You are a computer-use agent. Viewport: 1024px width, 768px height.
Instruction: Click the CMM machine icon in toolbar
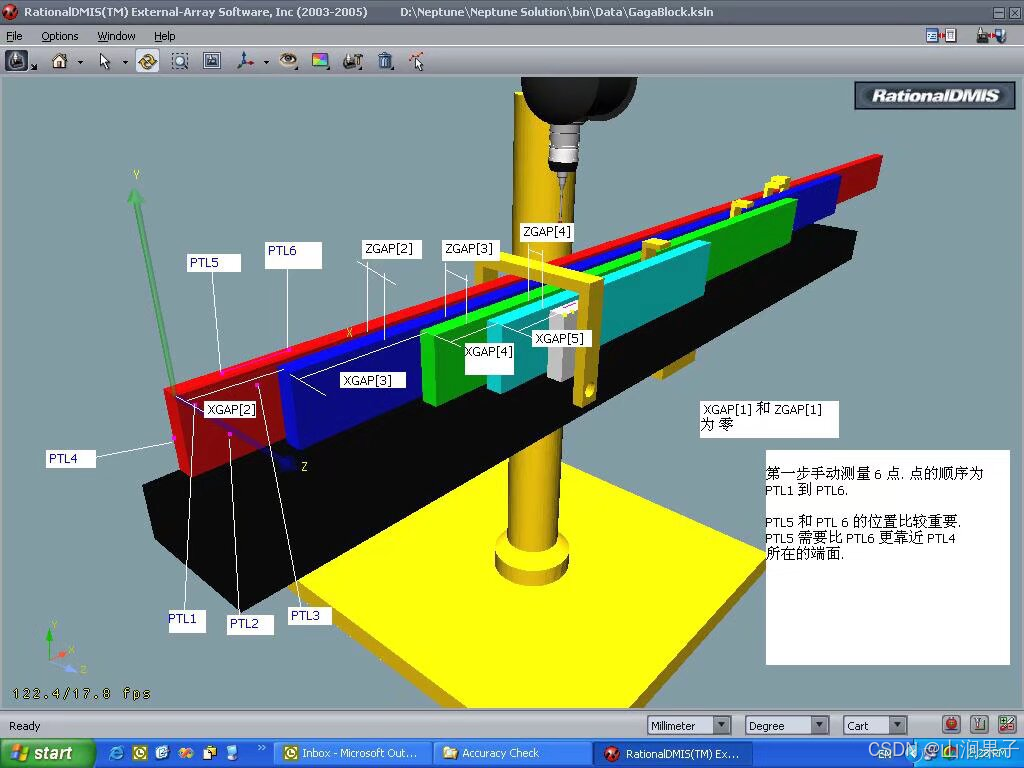(17, 61)
